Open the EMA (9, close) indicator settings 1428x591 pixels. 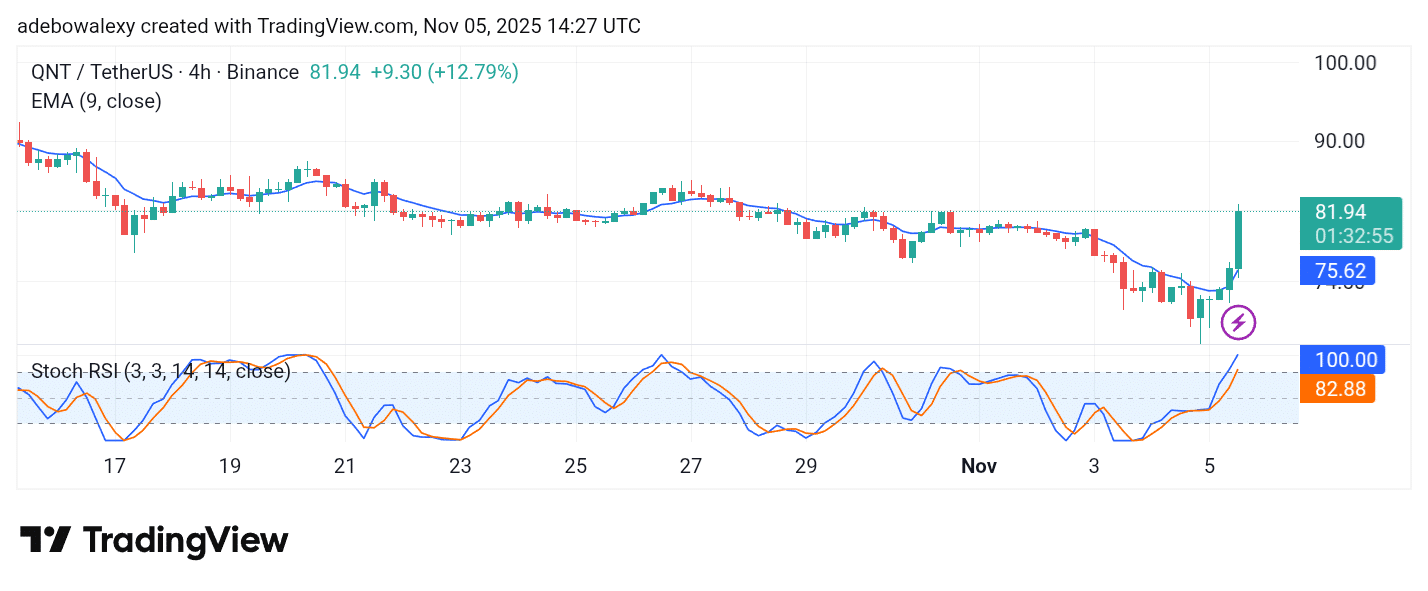pyautogui.click(x=95, y=101)
